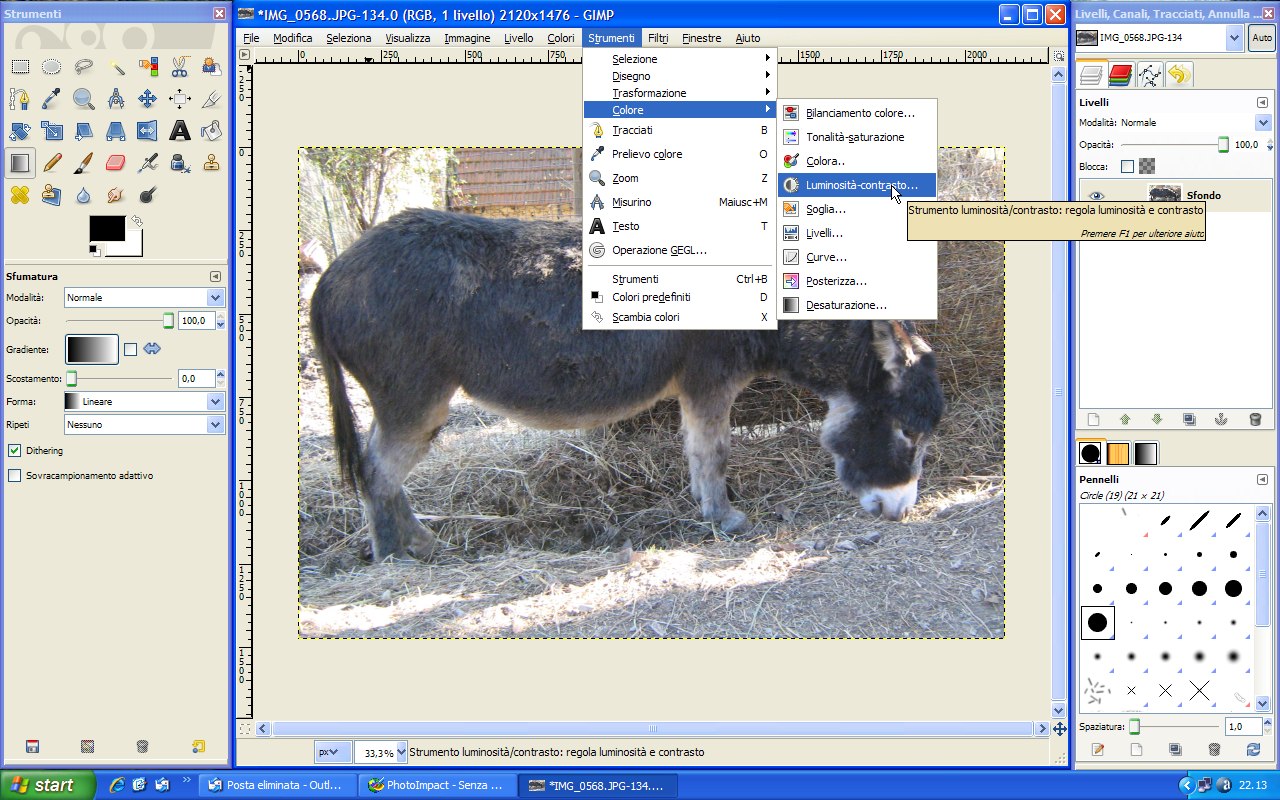Click Luminosità-contrasto in the Colore submenu
Screen dimensions: 1280x800
[x=860, y=185]
